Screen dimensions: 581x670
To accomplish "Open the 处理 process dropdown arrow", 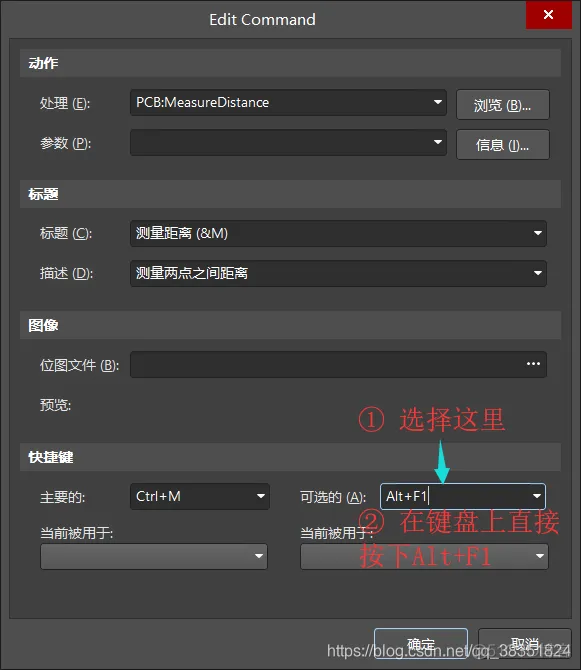I will [437, 103].
